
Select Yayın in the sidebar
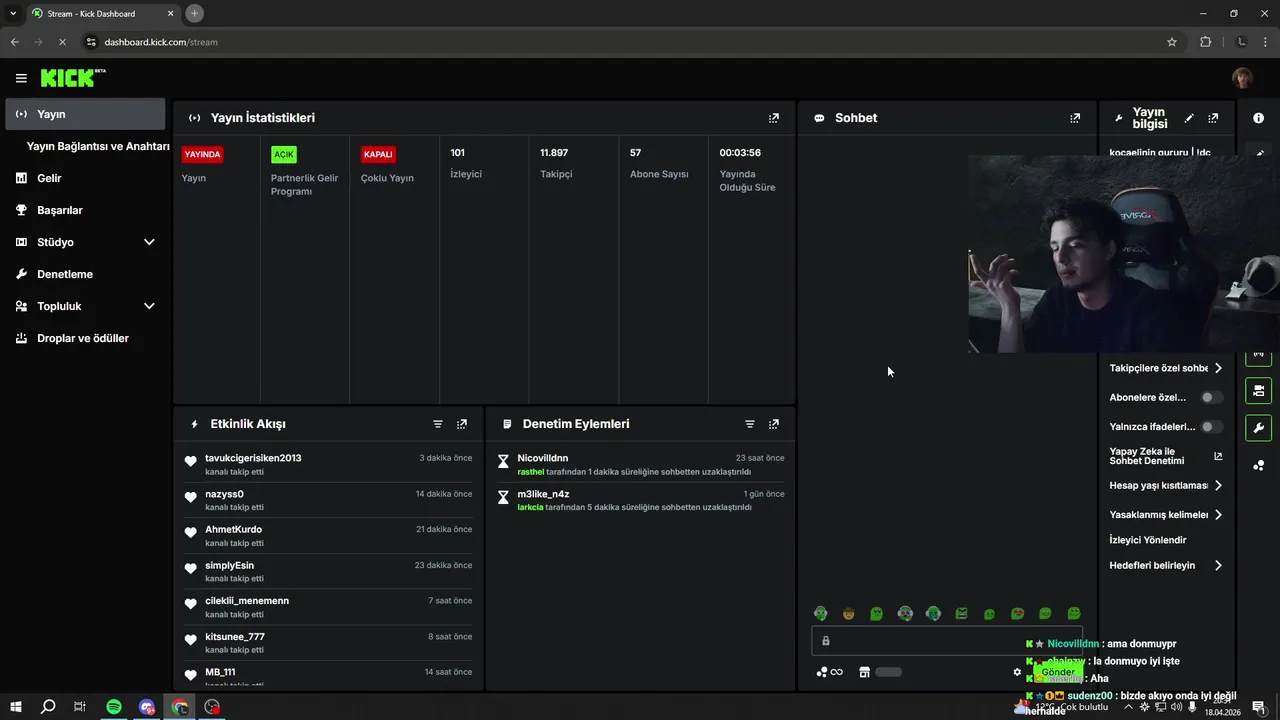click(85, 114)
